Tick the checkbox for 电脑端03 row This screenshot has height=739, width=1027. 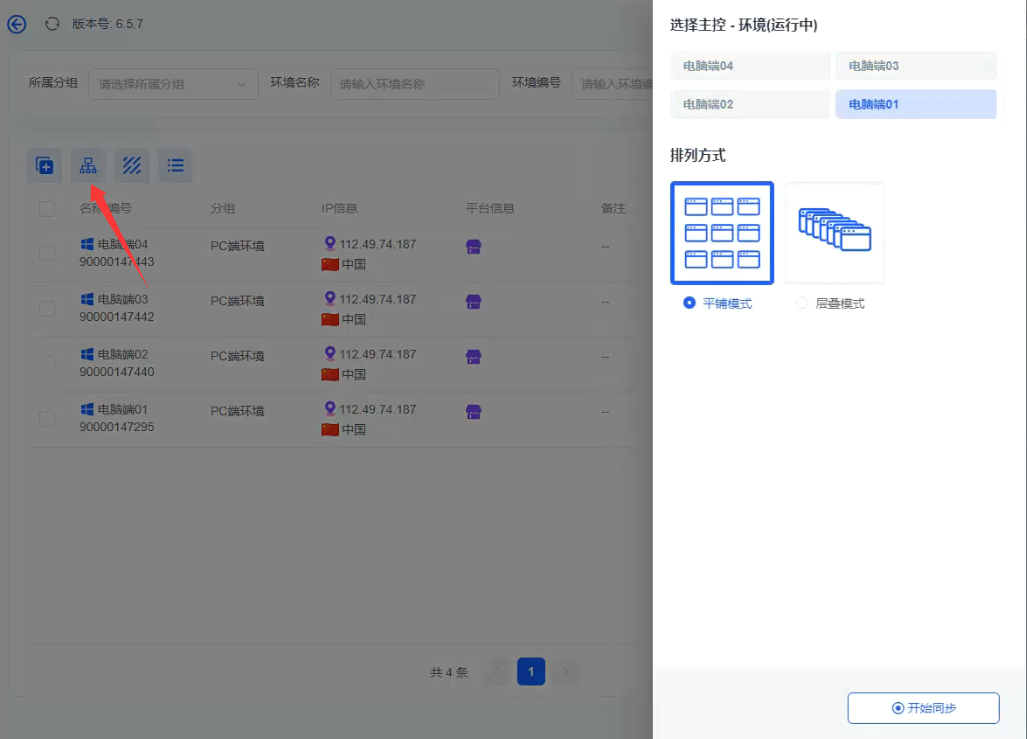(x=47, y=309)
